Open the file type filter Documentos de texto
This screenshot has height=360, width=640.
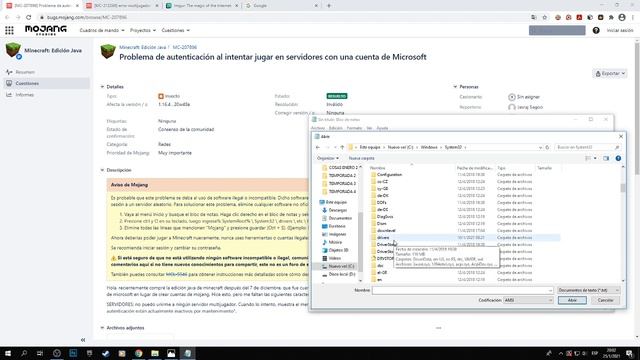coord(589,290)
